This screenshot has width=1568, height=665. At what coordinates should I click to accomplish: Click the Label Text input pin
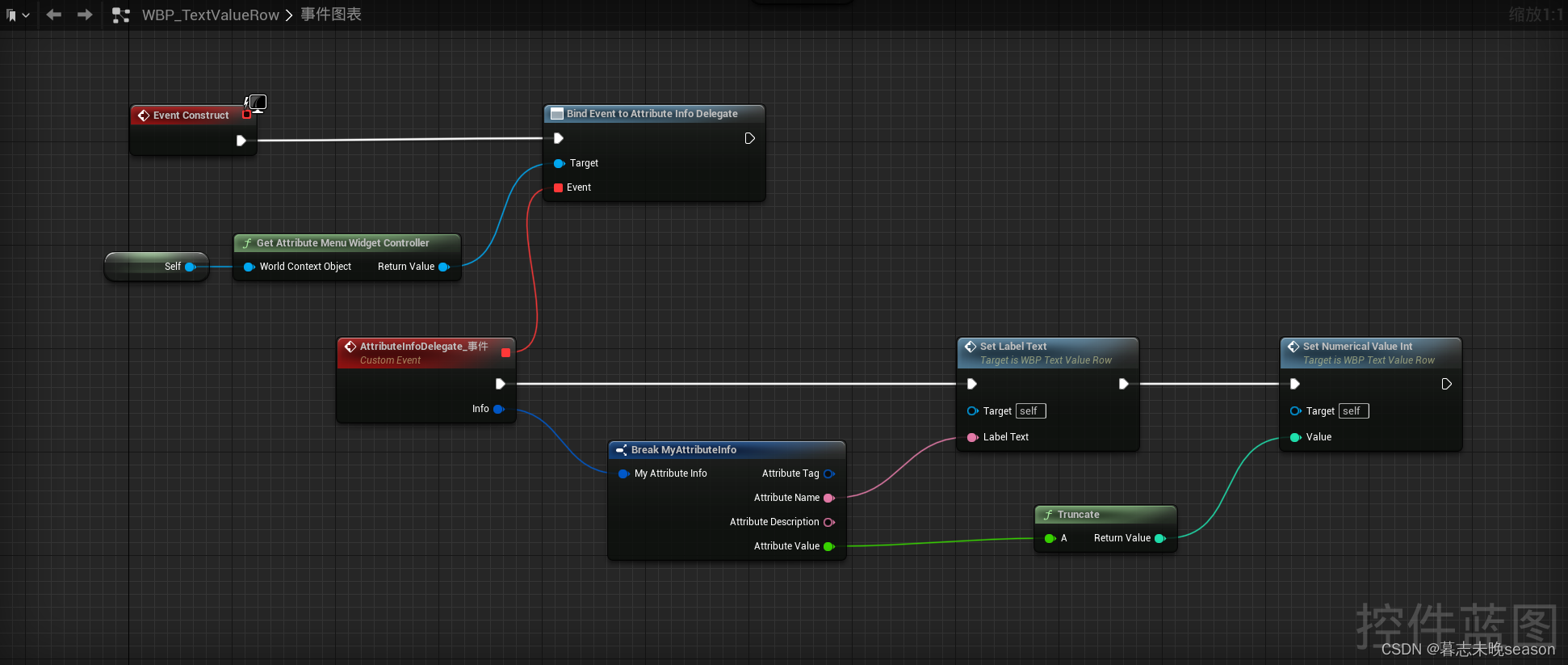972,437
